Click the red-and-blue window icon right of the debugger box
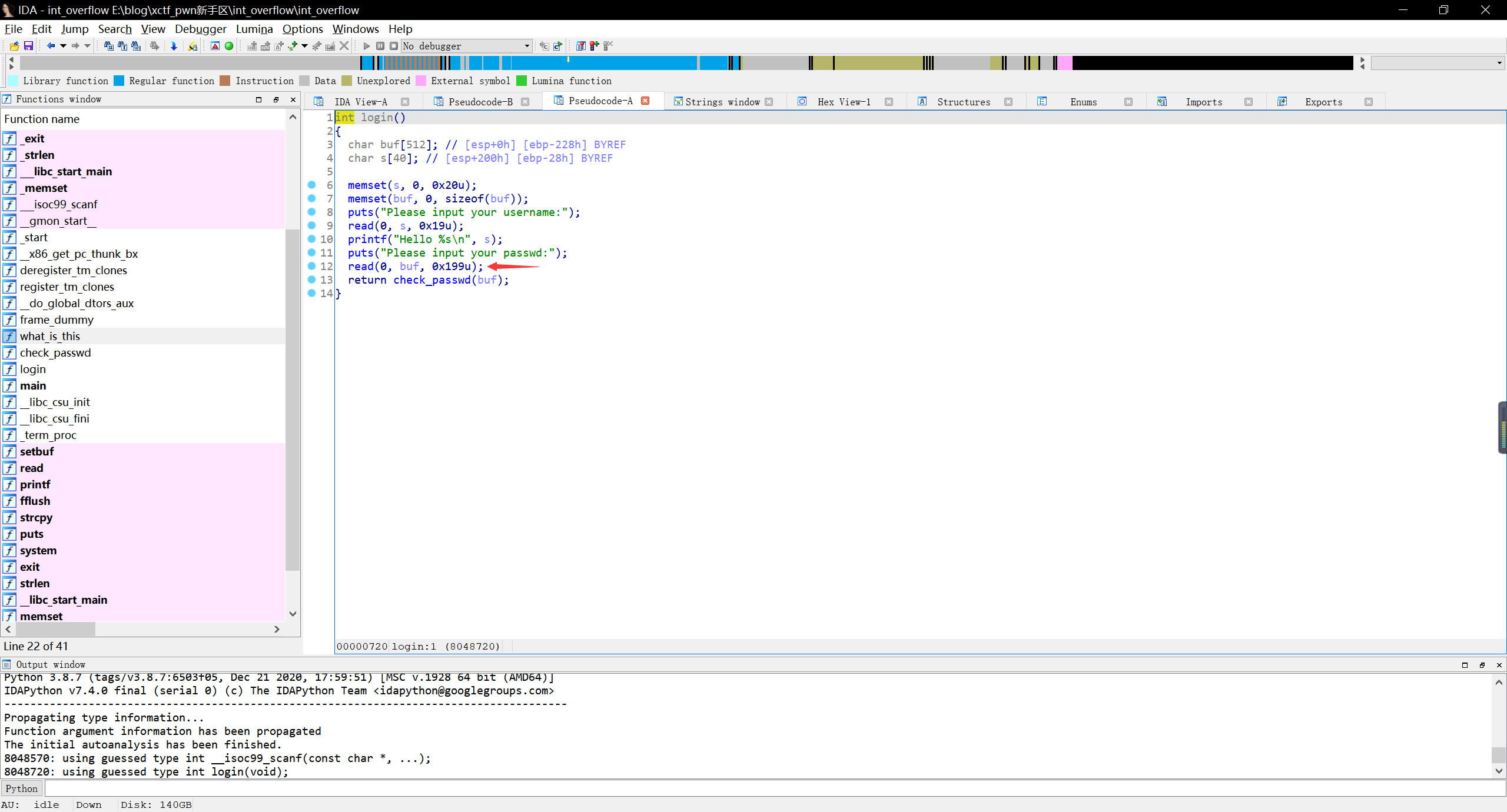This screenshot has height=812, width=1507. tap(580, 46)
